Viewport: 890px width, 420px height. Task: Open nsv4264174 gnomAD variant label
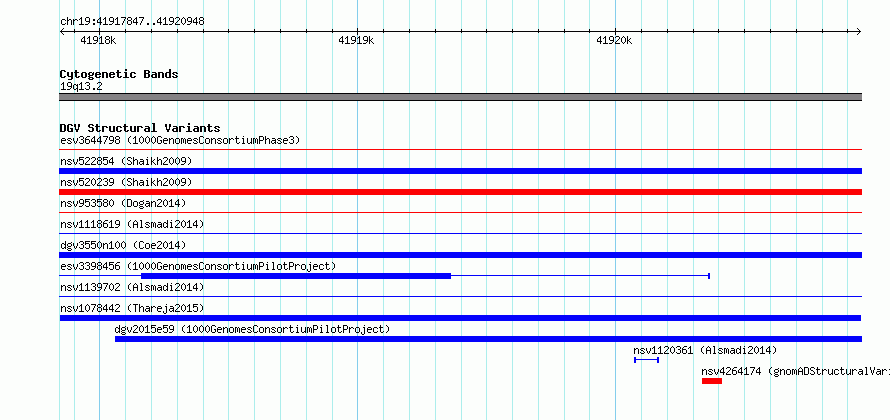tap(795, 371)
